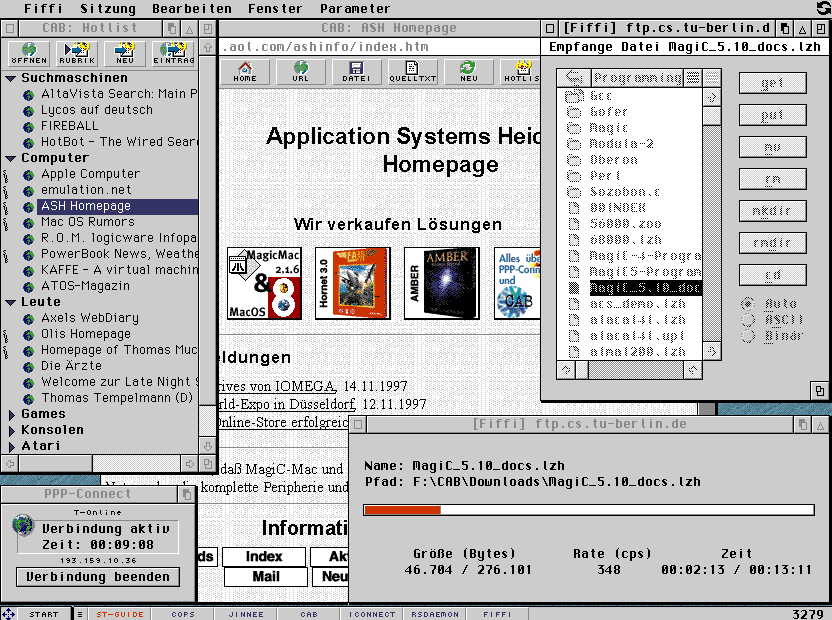Click the get button in Fiffi
This screenshot has height=620, width=832.
pyautogui.click(x=773, y=83)
